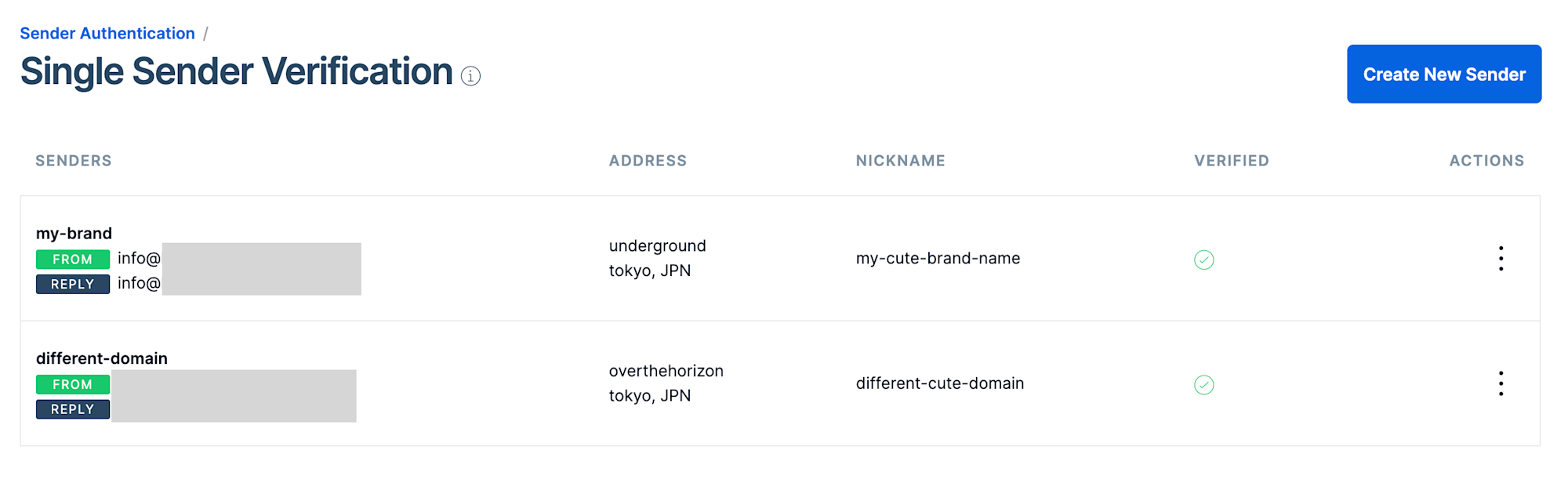This screenshot has width=1568, height=483.
Task: Click the ADDRESS column header
Action: click(x=648, y=161)
